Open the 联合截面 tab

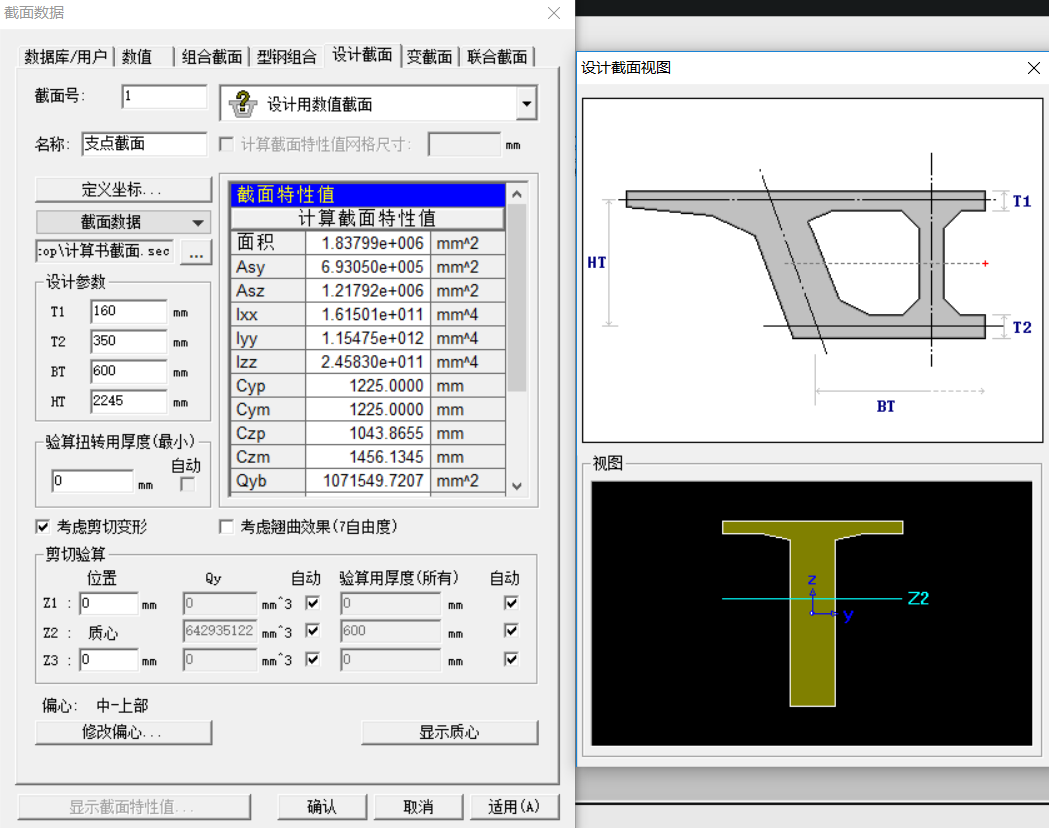[498, 57]
